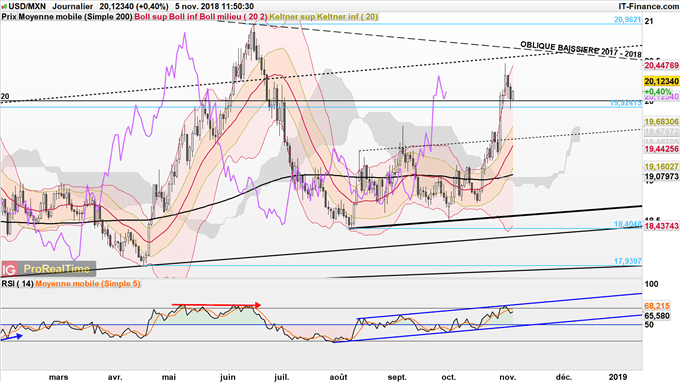Click the juil. month label
The image size is (680, 382).
[x=281, y=377]
